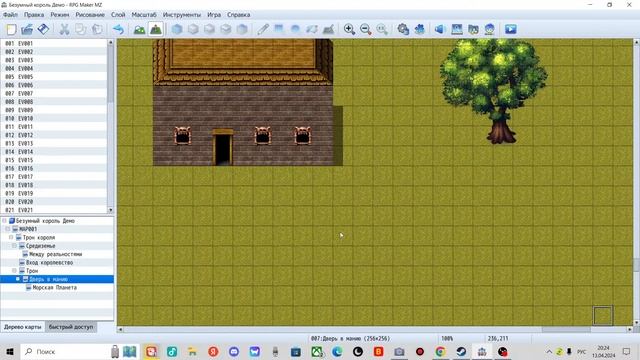Open Windows Start button
This screenshot has width=640, height=360.
(x=10, y=351)
